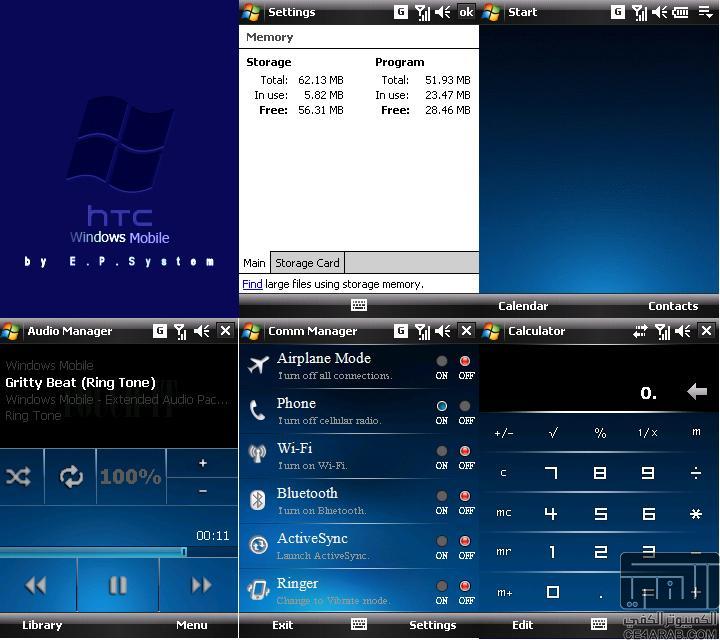The height and width of the screenshot is (640, 720).
Task: Turn Airplane Mode OFF
Action: click(465, 361)
